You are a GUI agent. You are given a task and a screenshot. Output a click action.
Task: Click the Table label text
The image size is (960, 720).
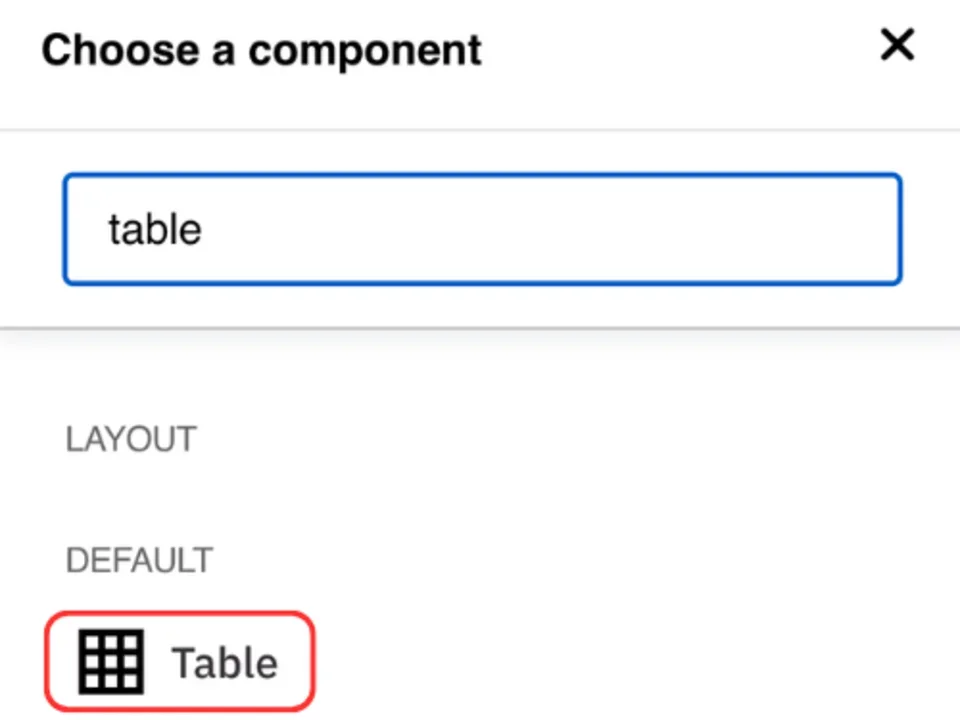(224, 661)
